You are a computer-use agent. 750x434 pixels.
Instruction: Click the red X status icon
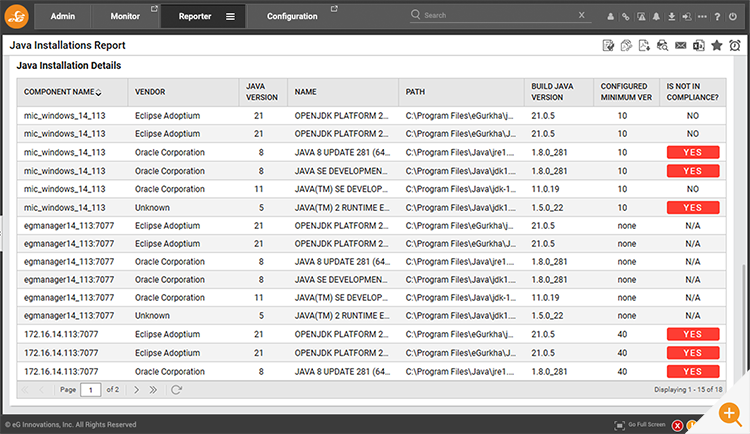(x=677, y=425)
